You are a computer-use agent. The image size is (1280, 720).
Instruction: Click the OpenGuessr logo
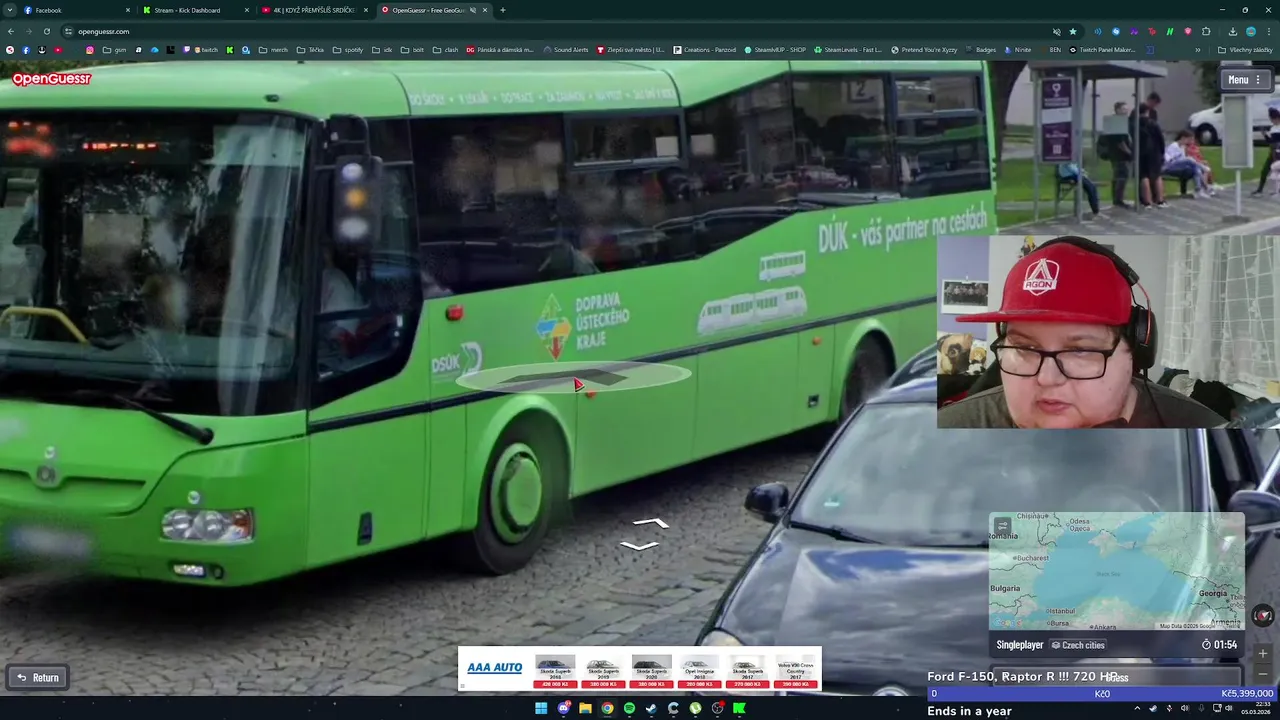(51, 78)
